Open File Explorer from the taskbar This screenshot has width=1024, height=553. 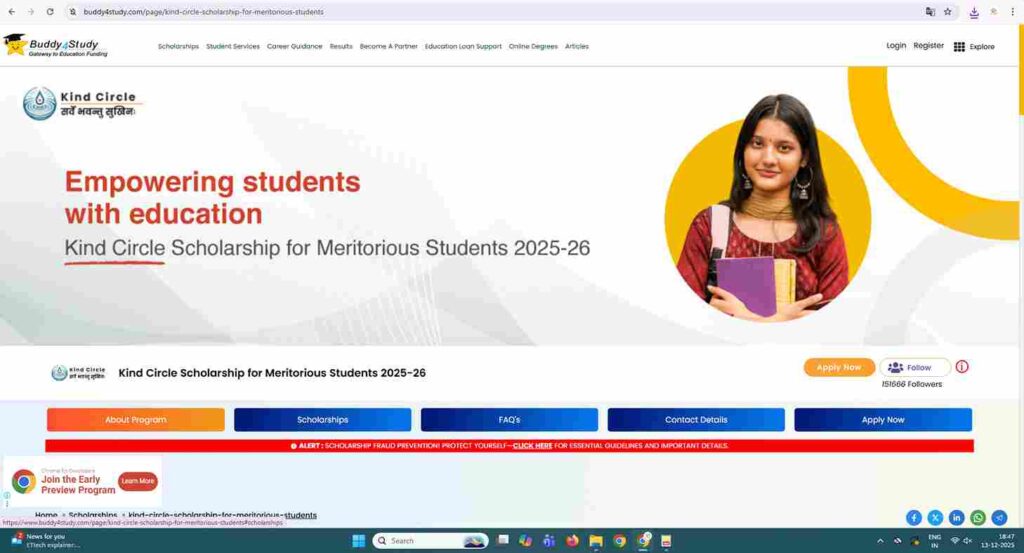pos(596,541)
